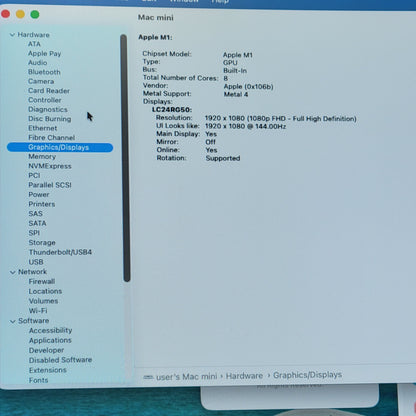416x416 pixels.
Task: Select Printers in the sidebar
Action: [42, 204]
